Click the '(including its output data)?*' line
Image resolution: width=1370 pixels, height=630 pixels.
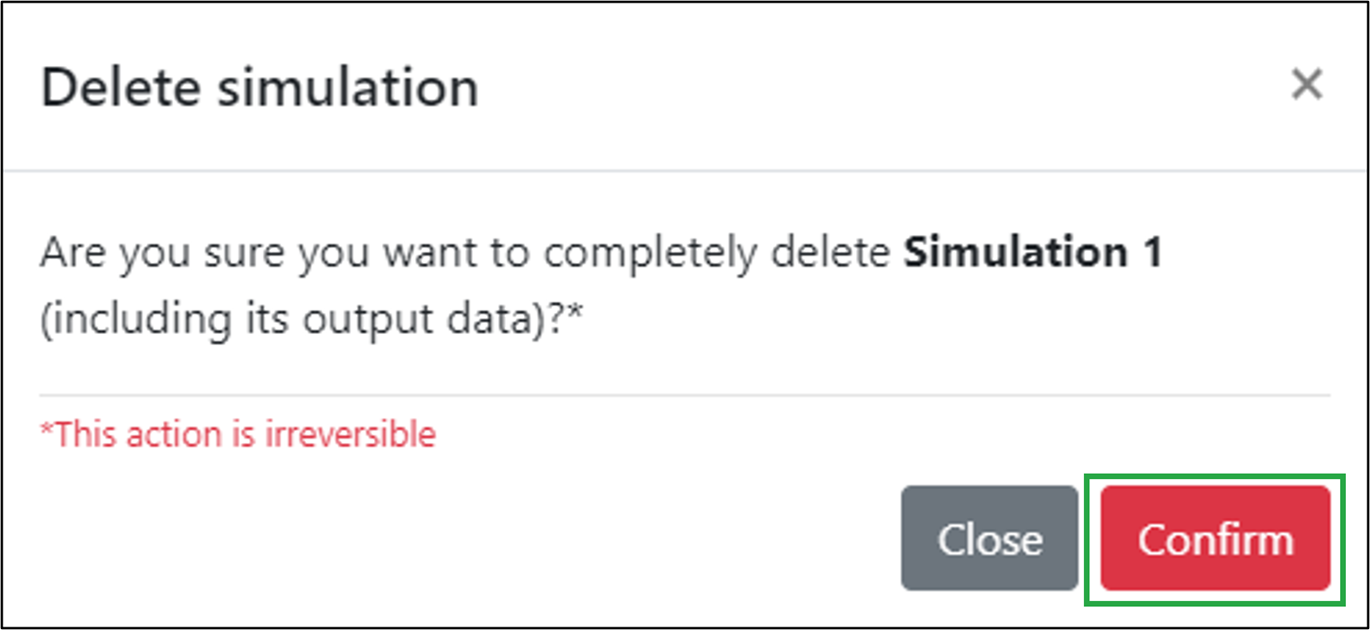click(x=312, y=319)
